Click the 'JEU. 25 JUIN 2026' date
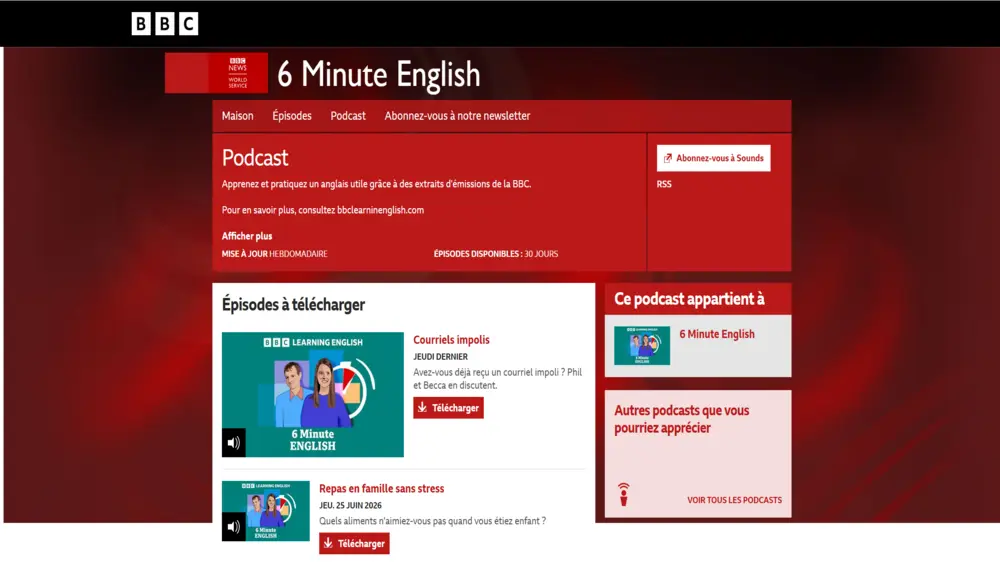Viewport: 1000px width, 563px height. (x=350, y=505)
